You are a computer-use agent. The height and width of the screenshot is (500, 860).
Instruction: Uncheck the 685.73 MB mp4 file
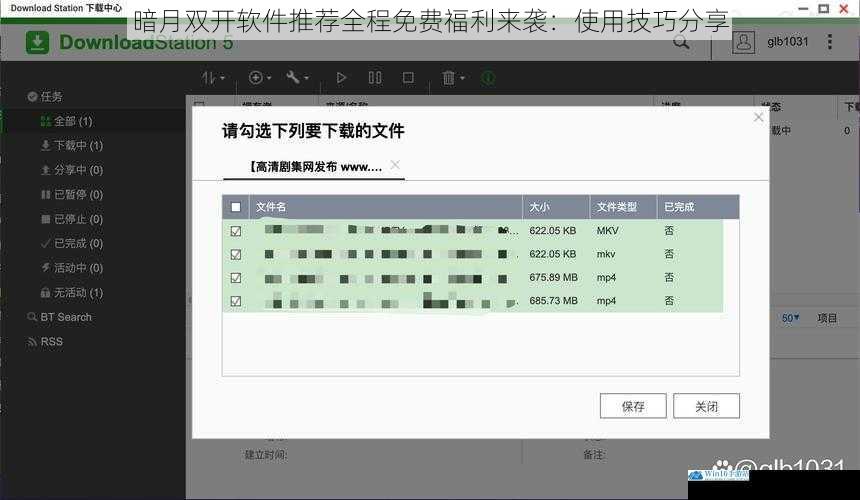tap(236, 301)
